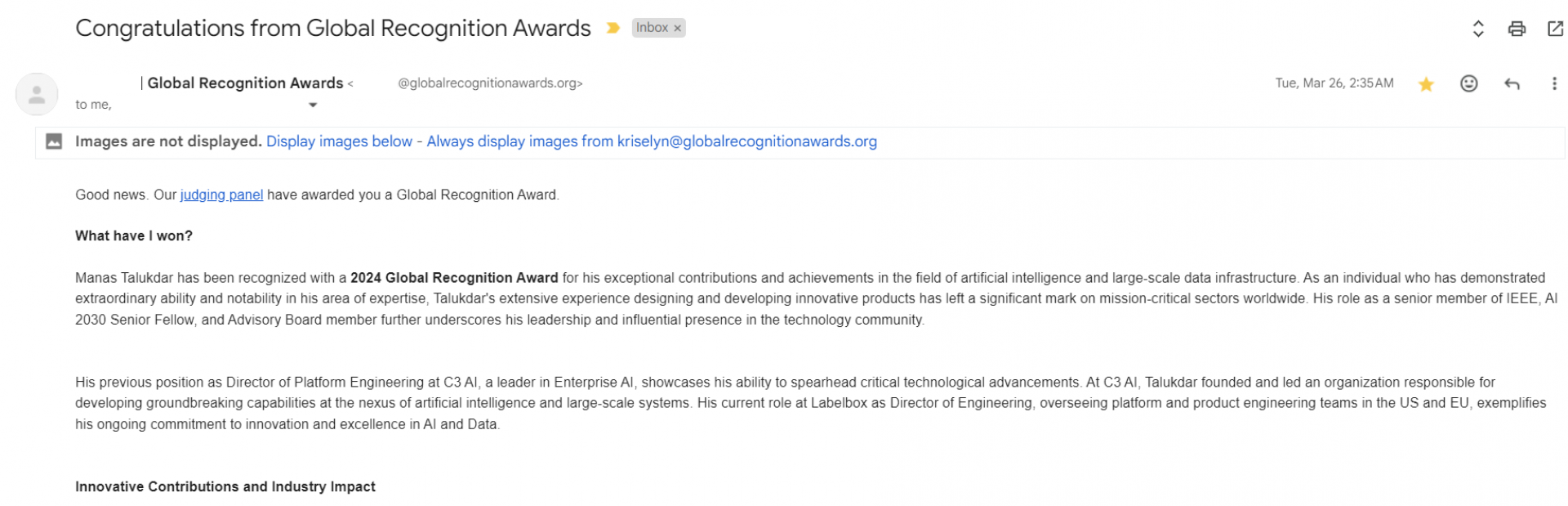Toggle the yellow importance marker
This screenshot has width=1568, height=506.
(x=612, y=28)
